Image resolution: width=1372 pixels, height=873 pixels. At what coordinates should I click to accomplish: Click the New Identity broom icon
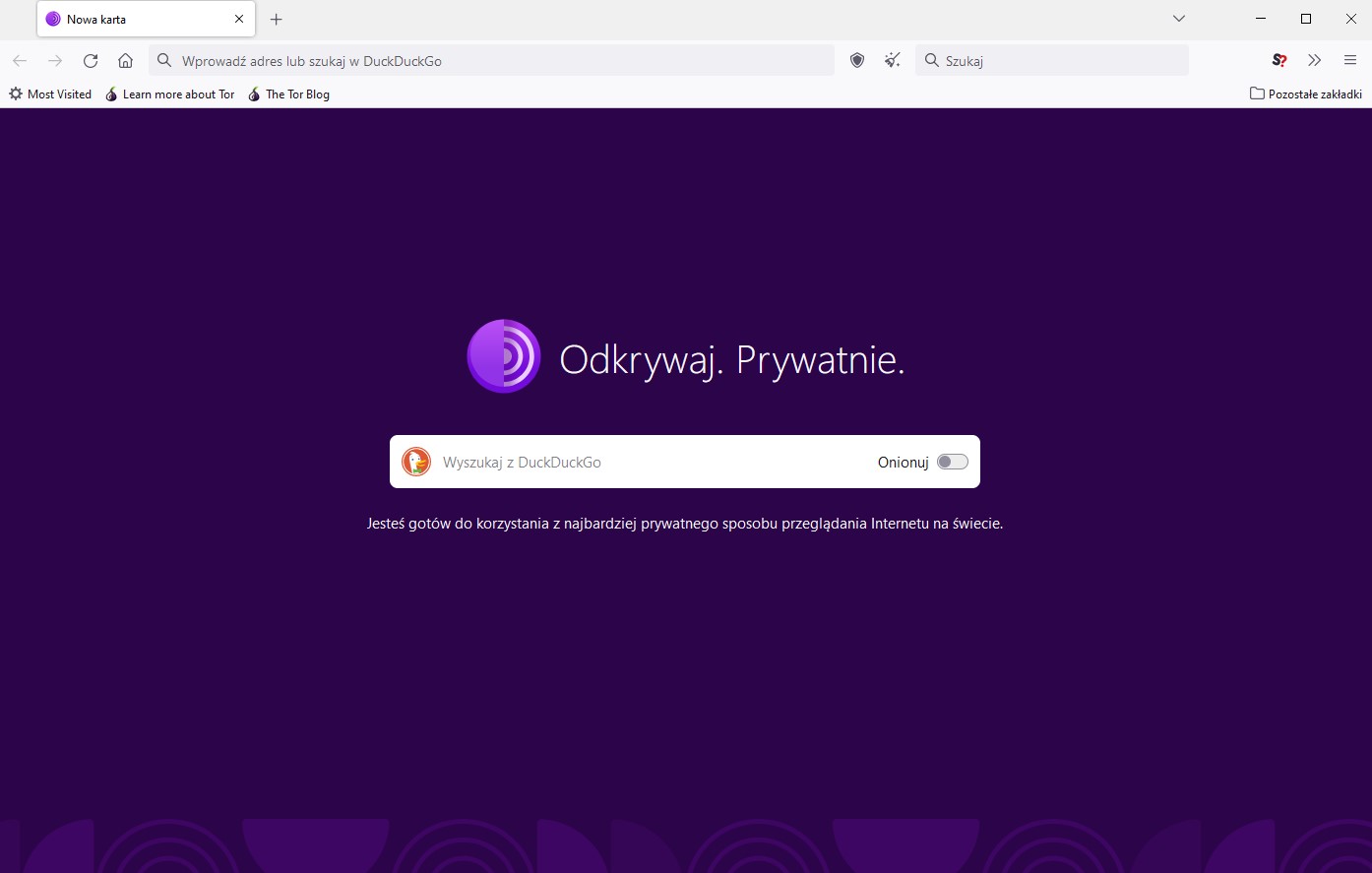893,61
